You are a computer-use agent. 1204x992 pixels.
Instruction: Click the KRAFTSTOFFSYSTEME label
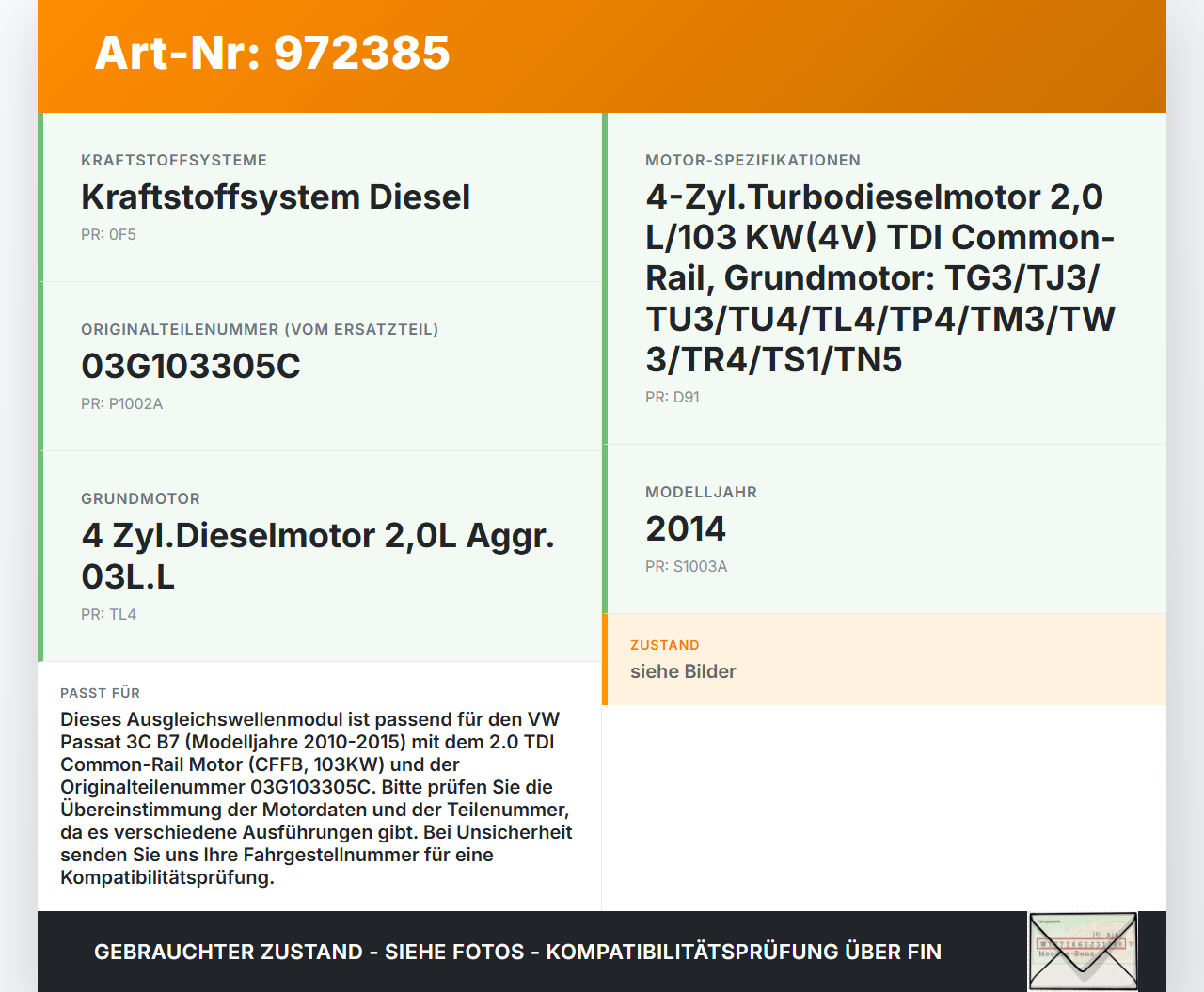point(174,160)
